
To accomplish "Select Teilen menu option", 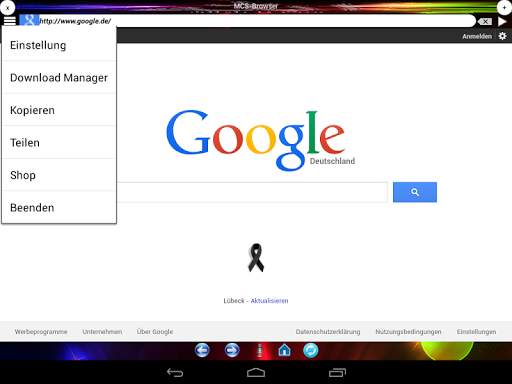I will [x=59, y=143].
